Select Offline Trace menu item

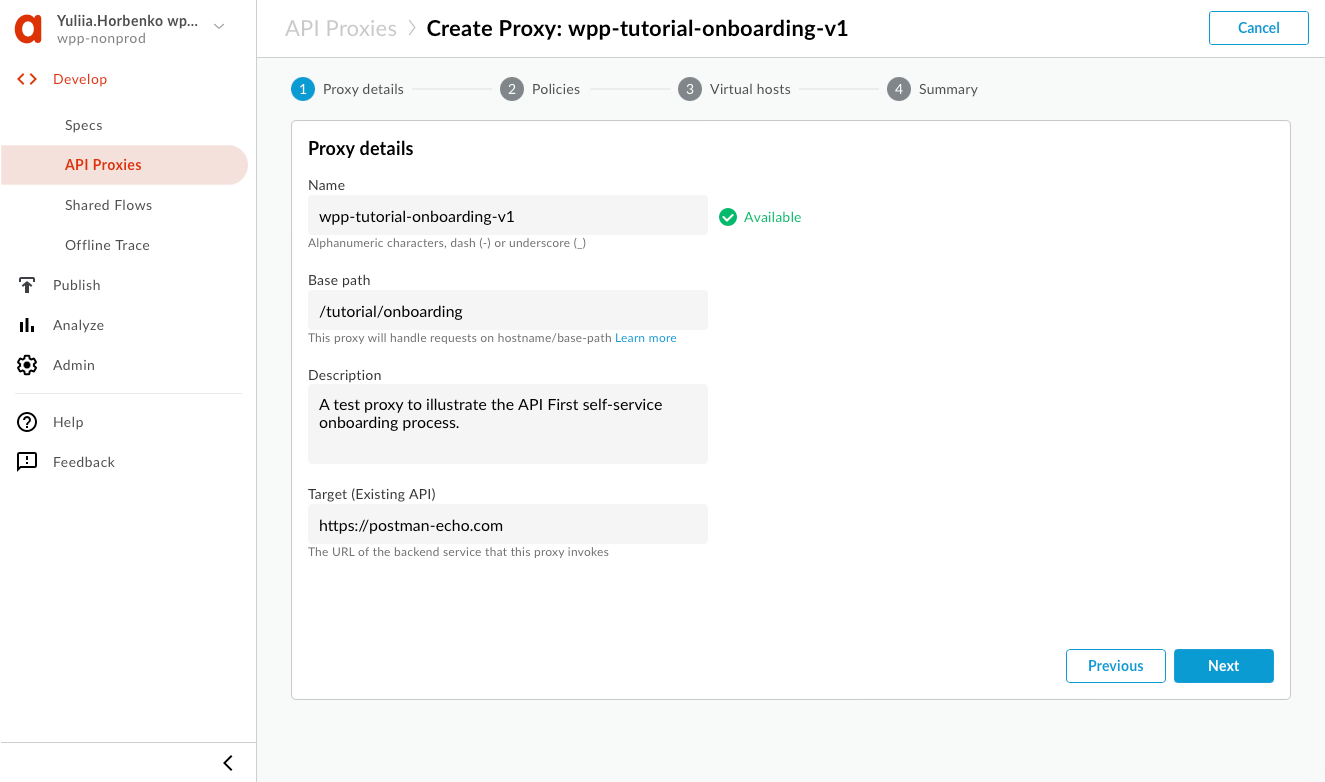pyautogui.click(x=107, y=245)
